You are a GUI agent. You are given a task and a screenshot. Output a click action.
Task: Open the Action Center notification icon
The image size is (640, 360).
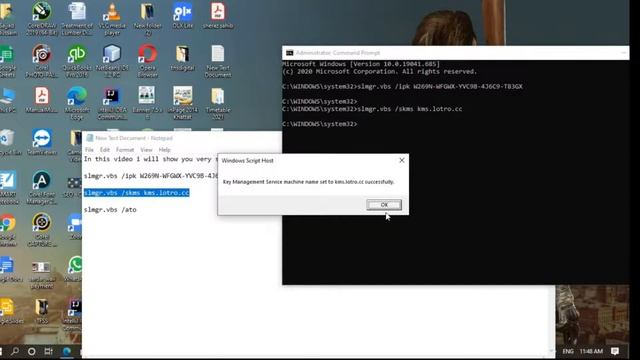pos(615,351)
